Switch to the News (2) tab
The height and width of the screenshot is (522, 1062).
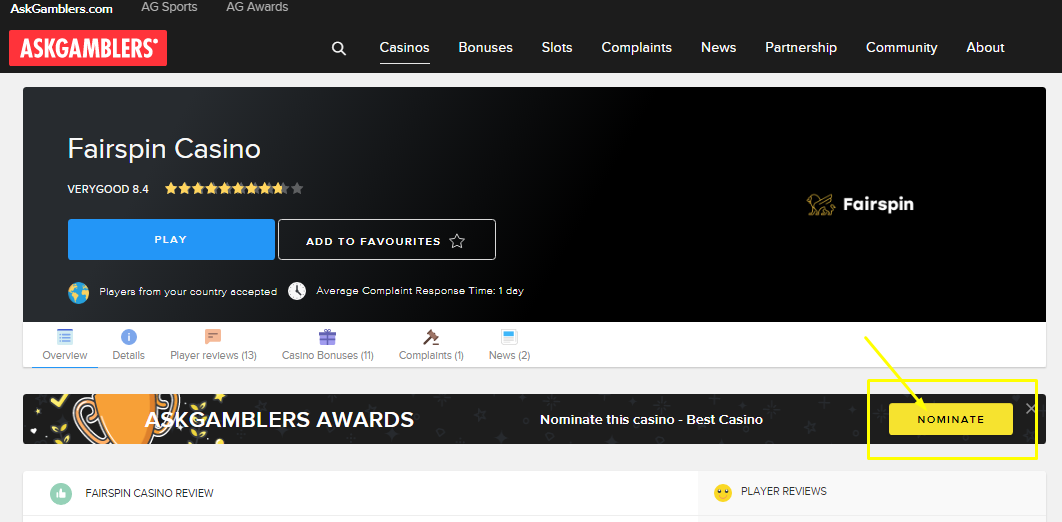(x=509, y=345)
